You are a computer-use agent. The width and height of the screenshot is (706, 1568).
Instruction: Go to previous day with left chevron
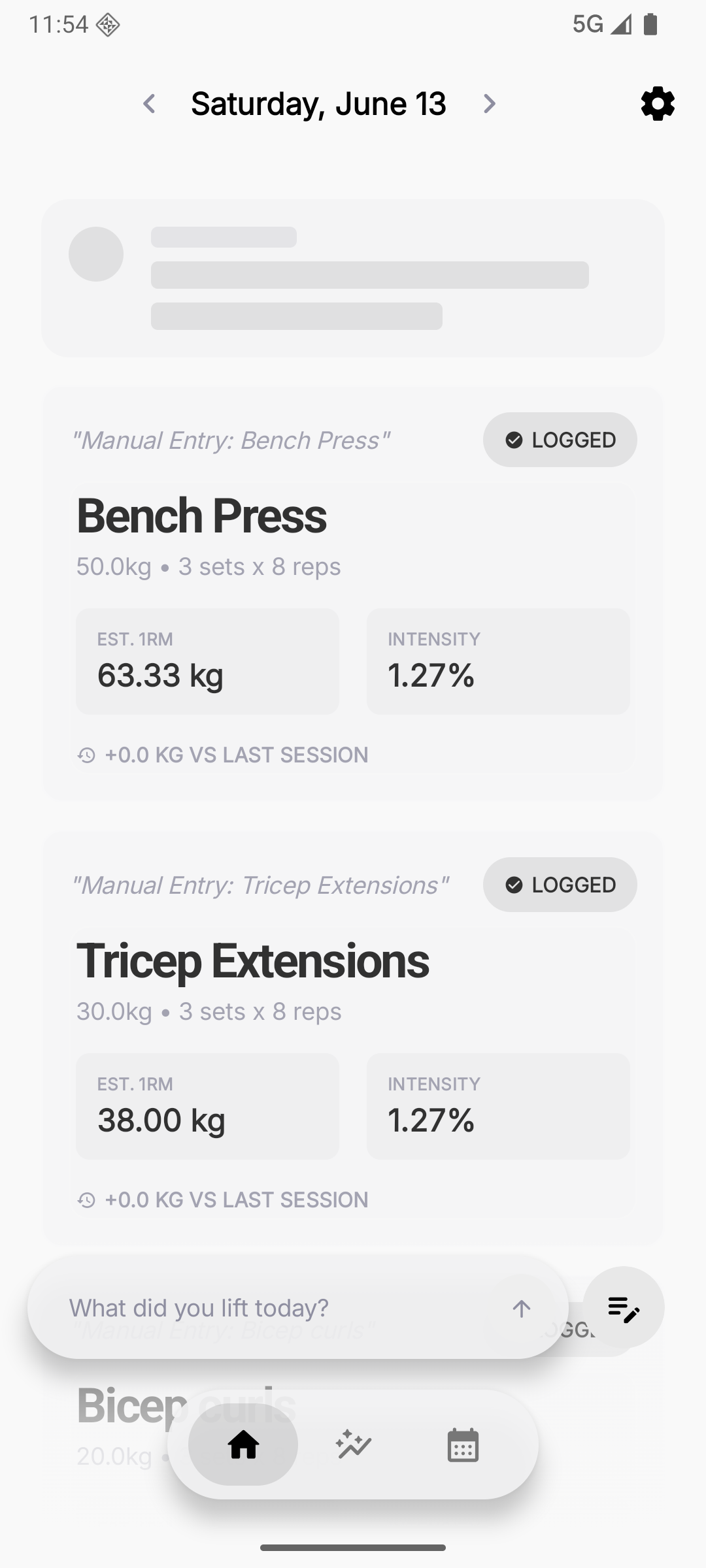point(149,103)
